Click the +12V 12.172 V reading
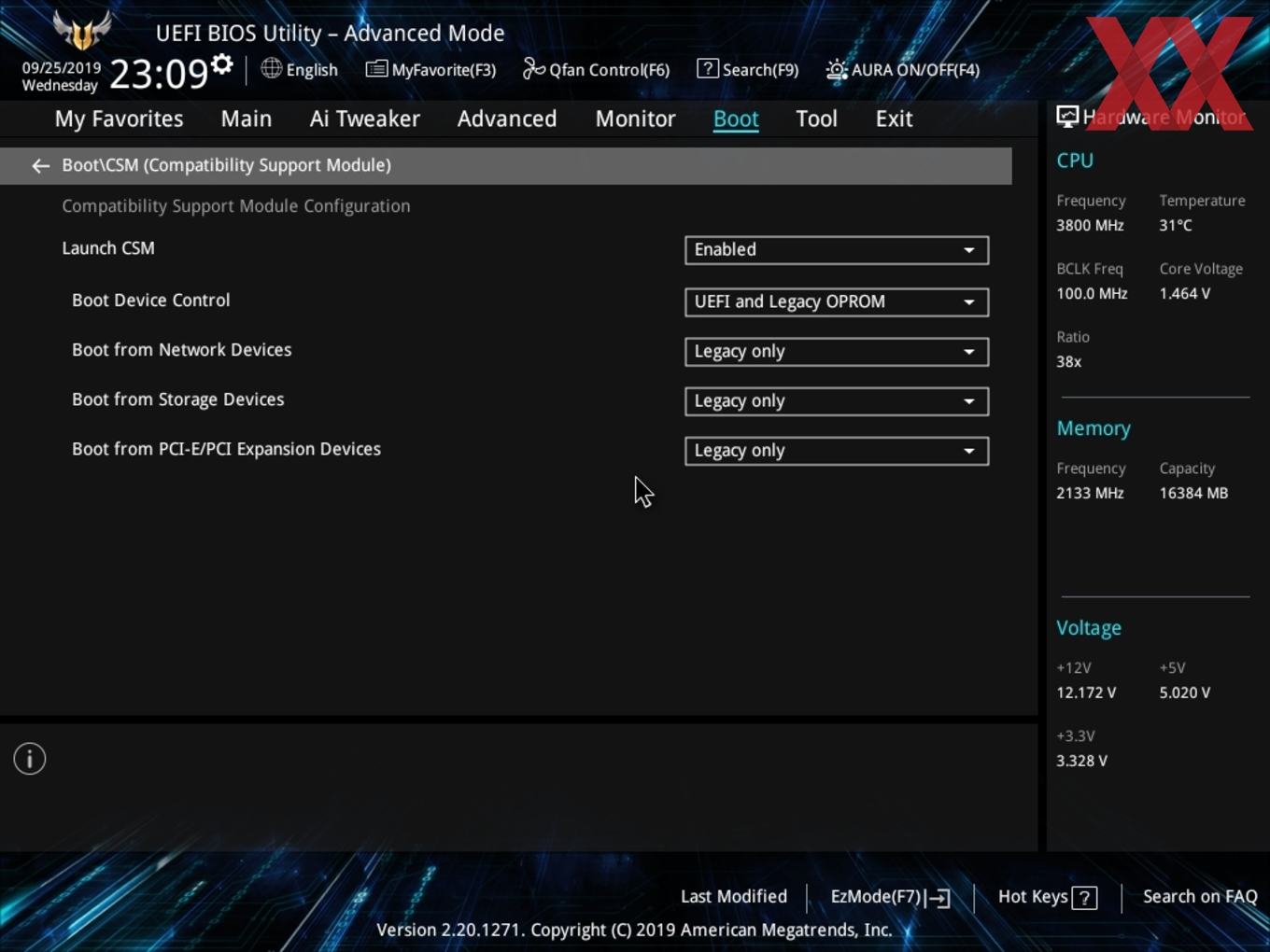The image size is (1270, 952). click(1086, 693)
